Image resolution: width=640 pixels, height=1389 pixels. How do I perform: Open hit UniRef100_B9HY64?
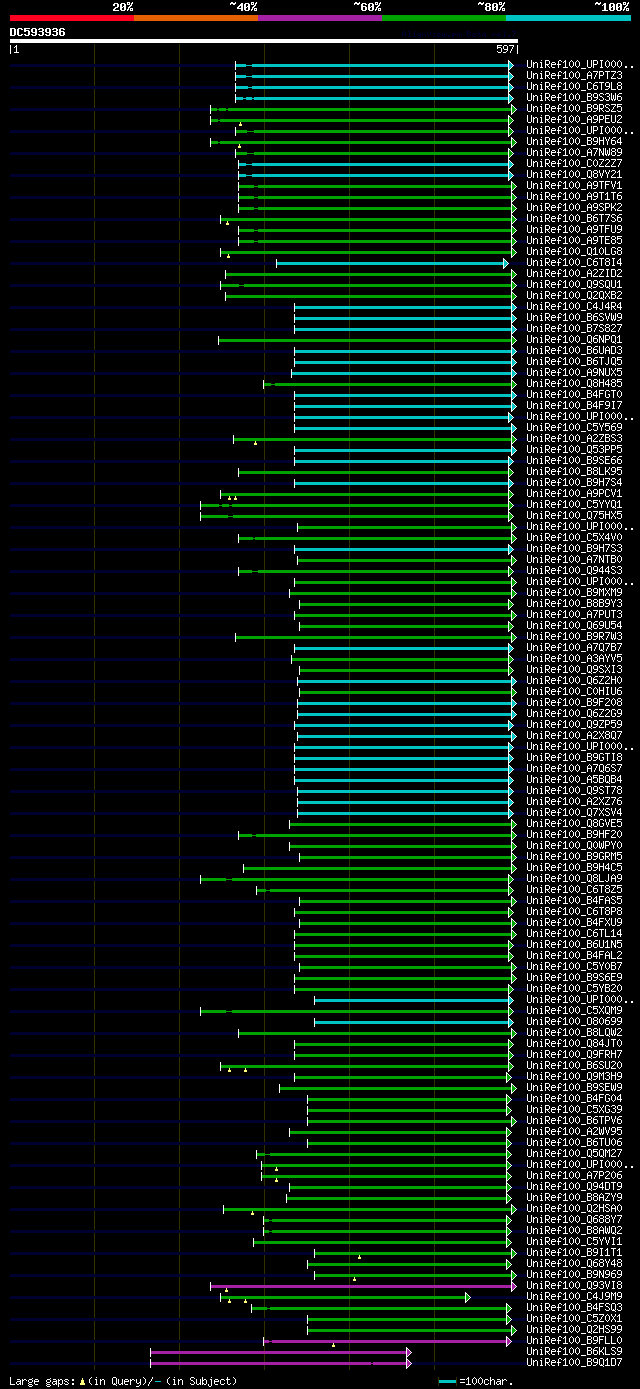575,141
